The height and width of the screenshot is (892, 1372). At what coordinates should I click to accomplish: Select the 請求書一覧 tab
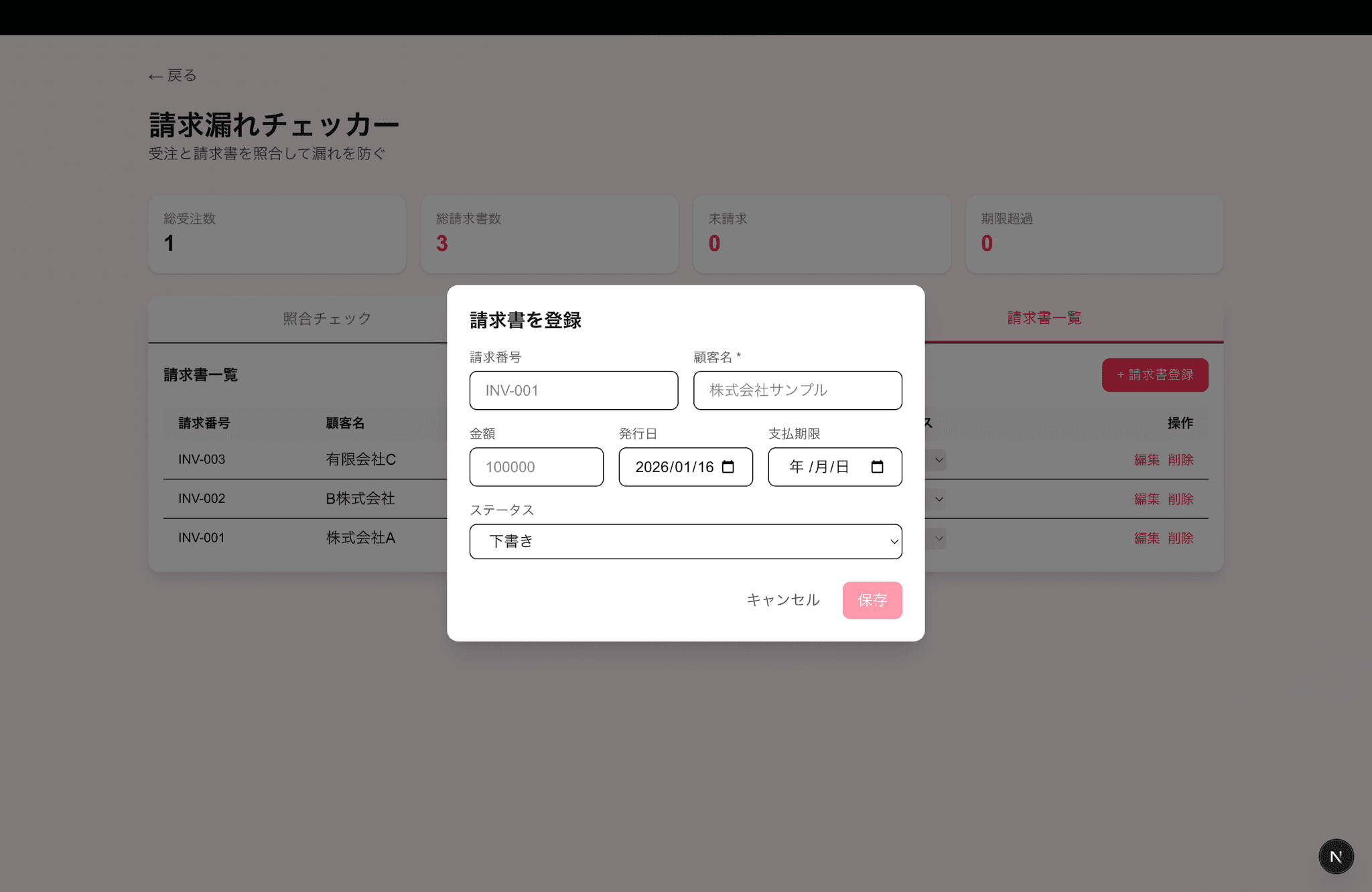click(1044, 318)
